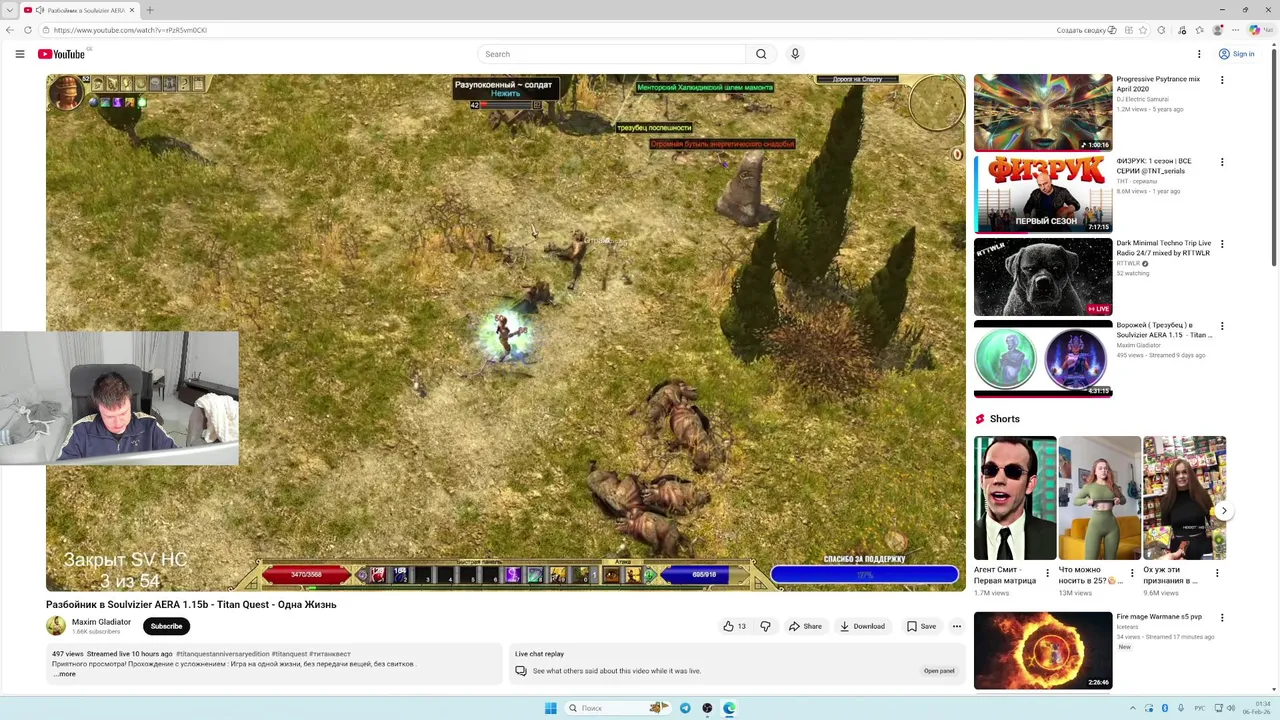Download the video

click(x=862, y=626)
